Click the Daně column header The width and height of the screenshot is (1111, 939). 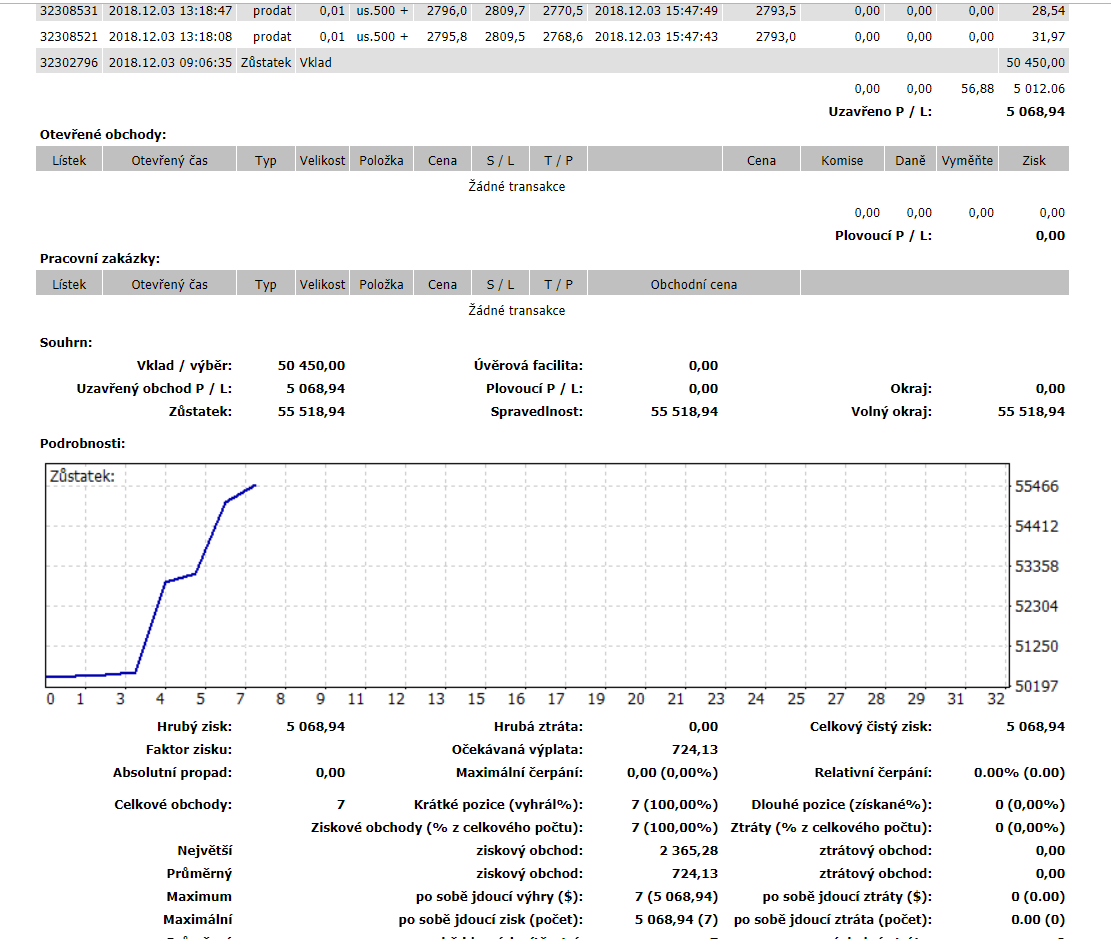(910, 160)
